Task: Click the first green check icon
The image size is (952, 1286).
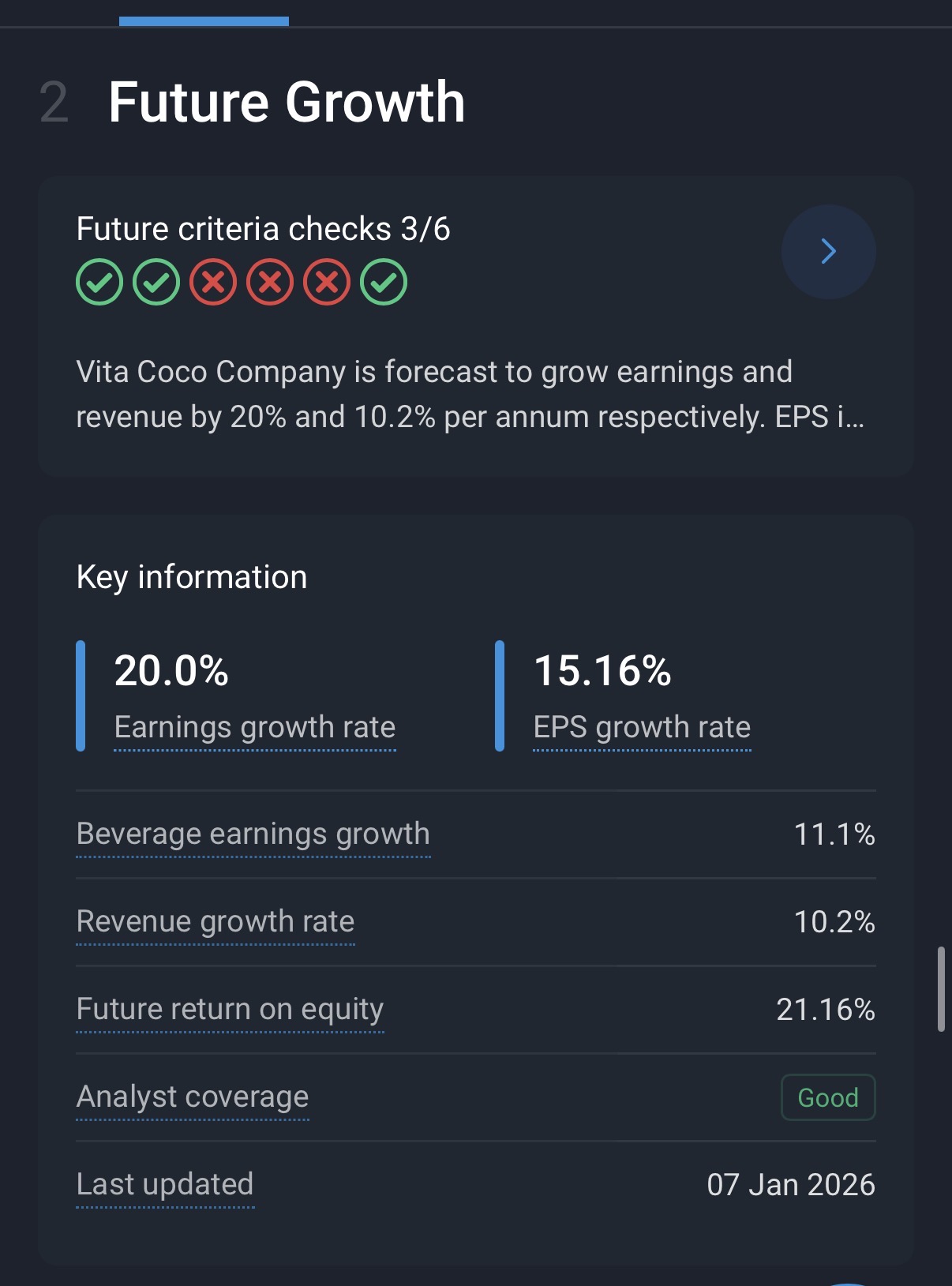Action: coord(99,282)
